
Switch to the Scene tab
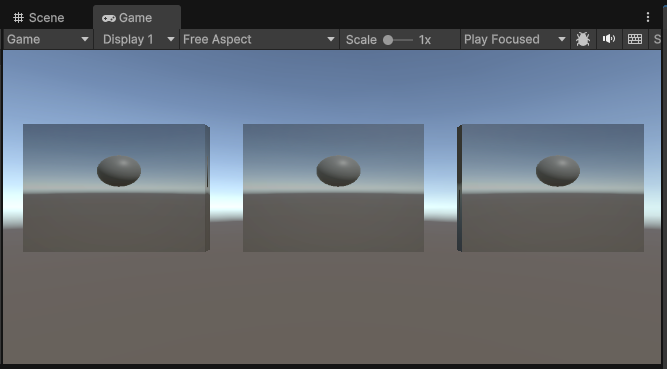point(39,17)
